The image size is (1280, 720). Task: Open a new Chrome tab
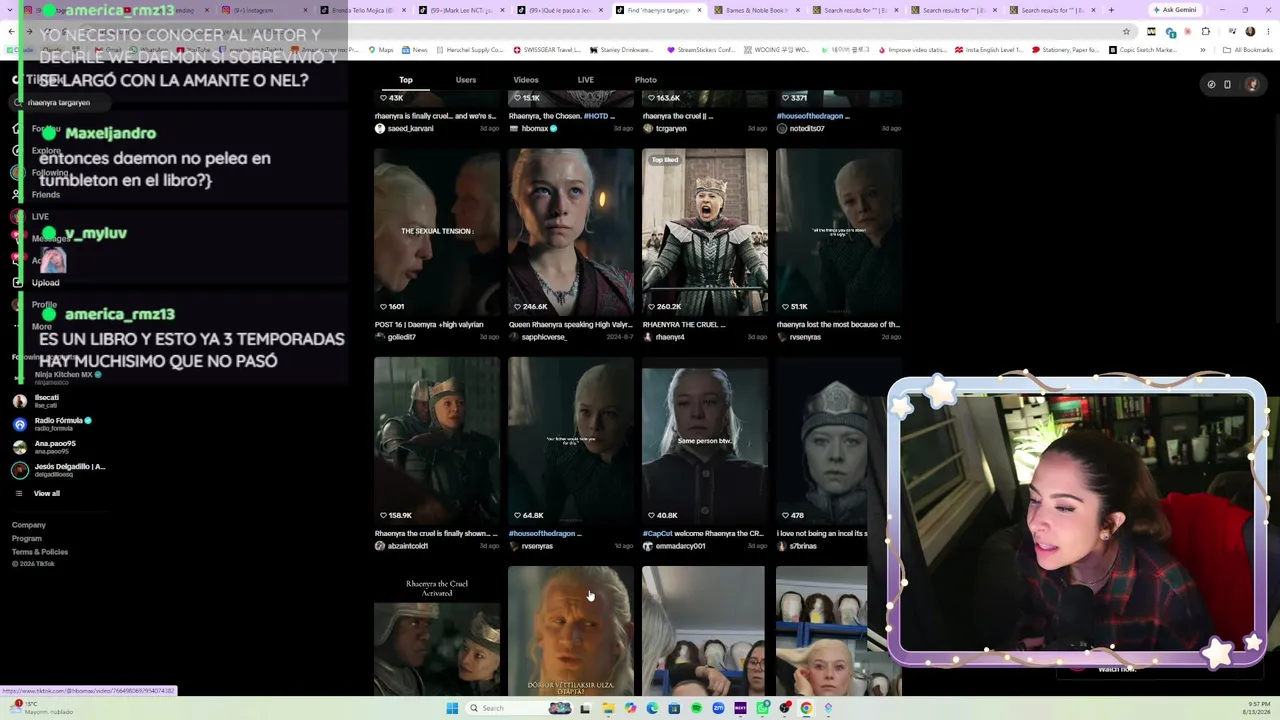(x=1111, y=10)
